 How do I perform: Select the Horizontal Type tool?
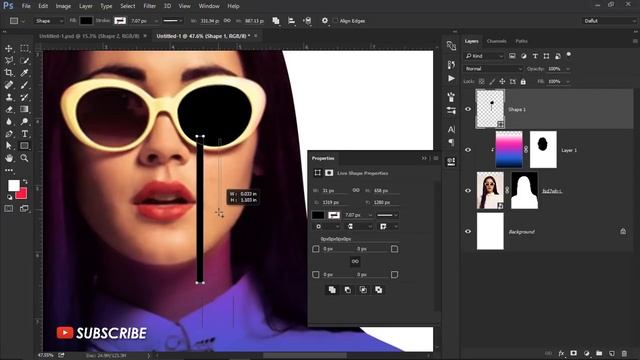(24, 134)
